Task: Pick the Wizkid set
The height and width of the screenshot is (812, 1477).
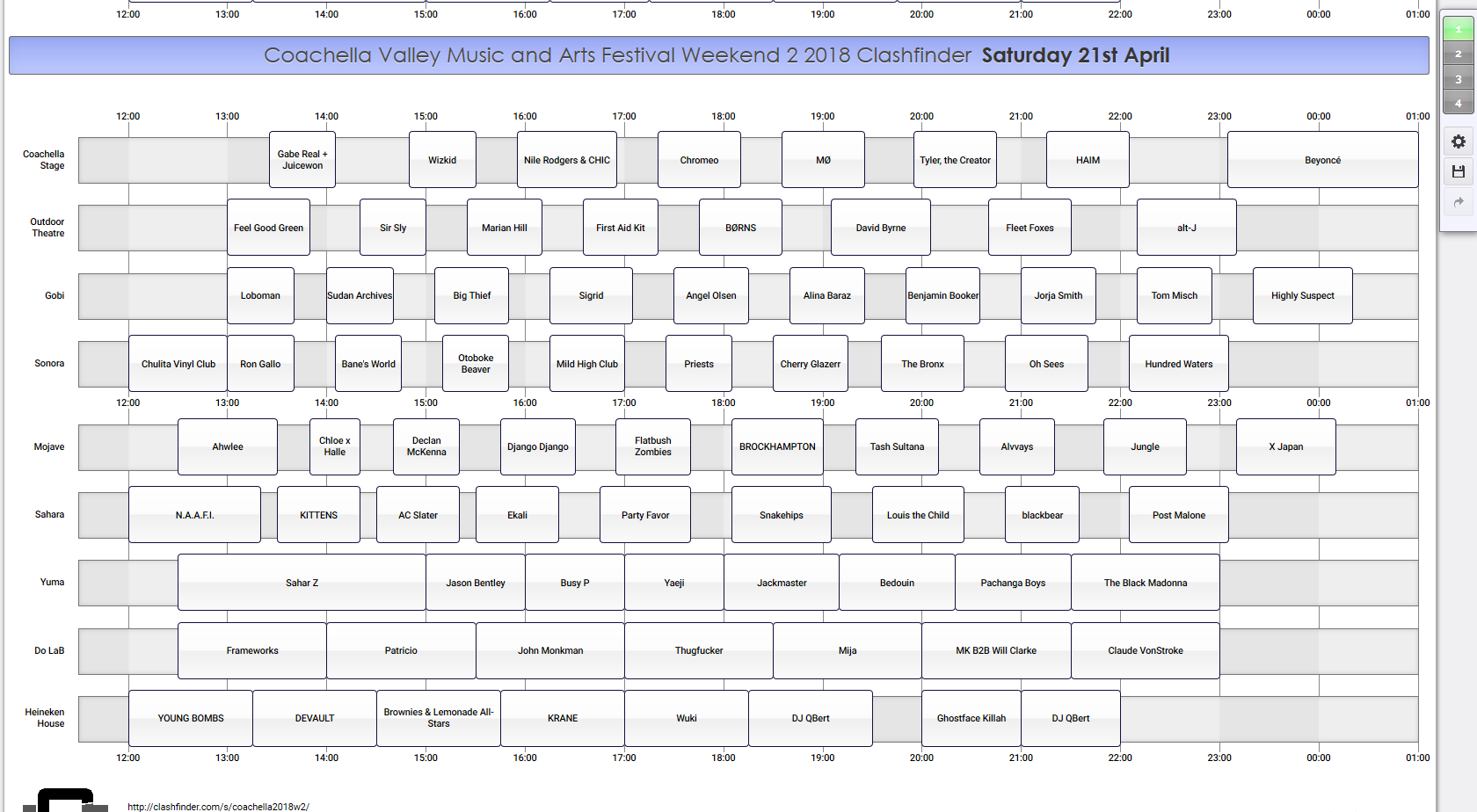Action: click(442, 160)
